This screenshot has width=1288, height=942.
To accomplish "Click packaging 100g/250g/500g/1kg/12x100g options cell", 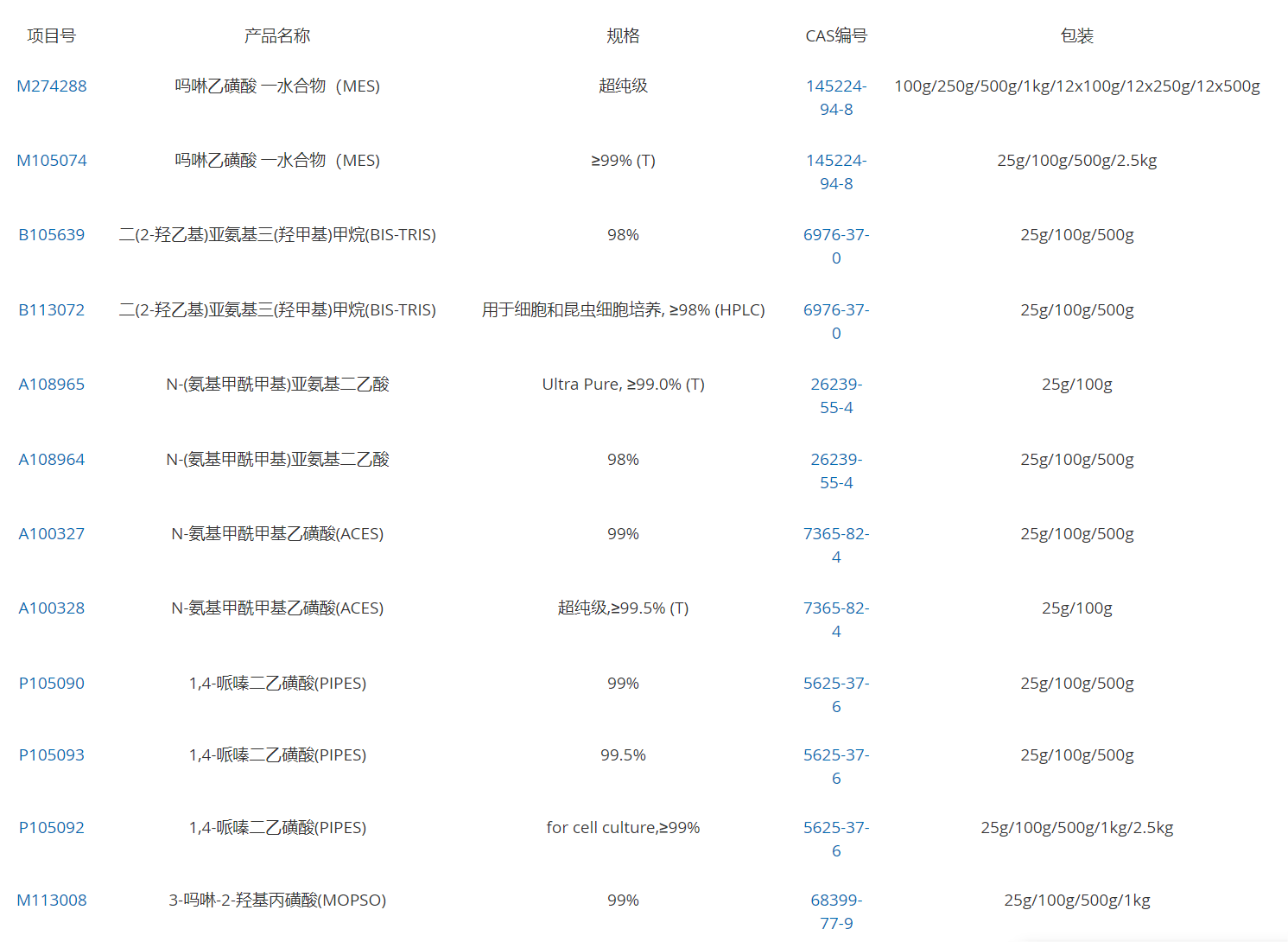I will (x=1077, y=86).
